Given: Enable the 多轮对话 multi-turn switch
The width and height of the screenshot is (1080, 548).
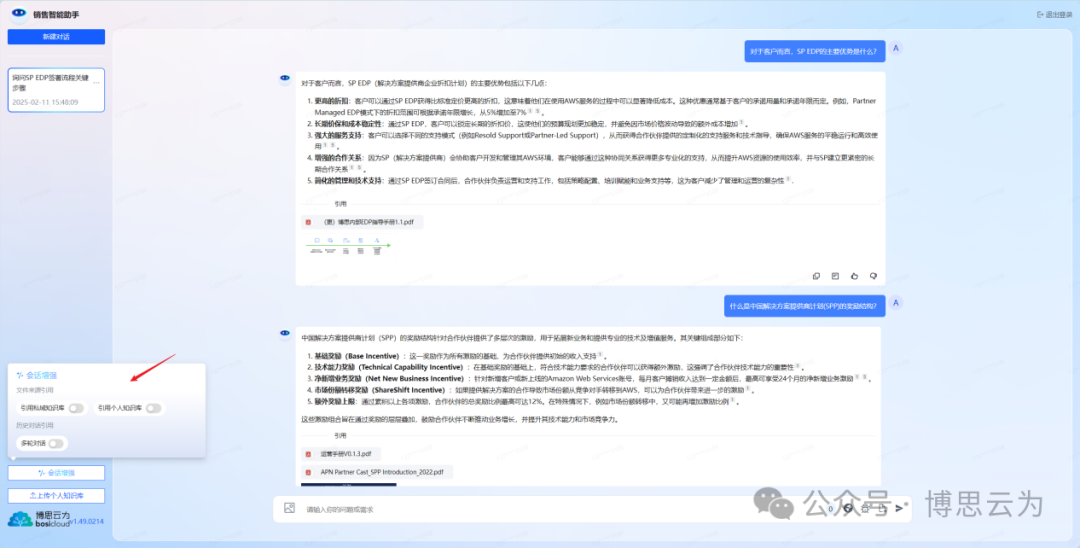Looking at the screenshot, I should tap(56, 443).
